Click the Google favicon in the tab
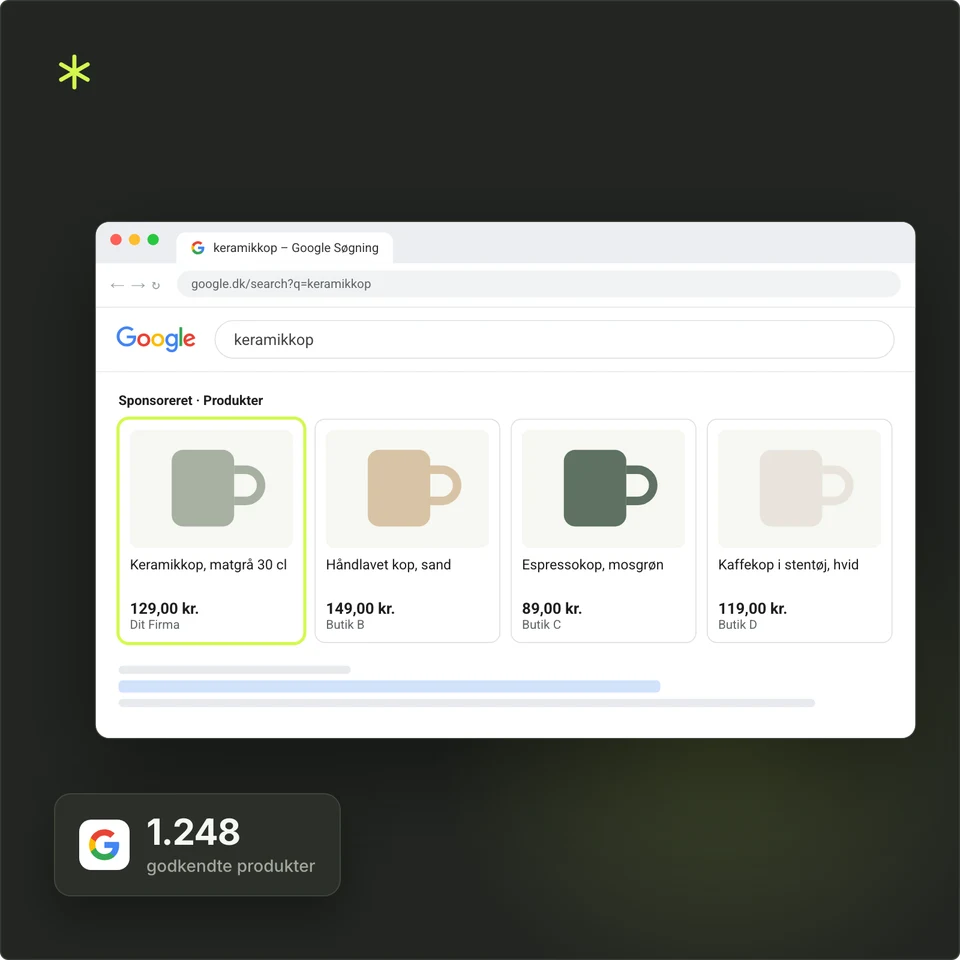The height and width of the screenshot is (960, 960). coord(197,247)
